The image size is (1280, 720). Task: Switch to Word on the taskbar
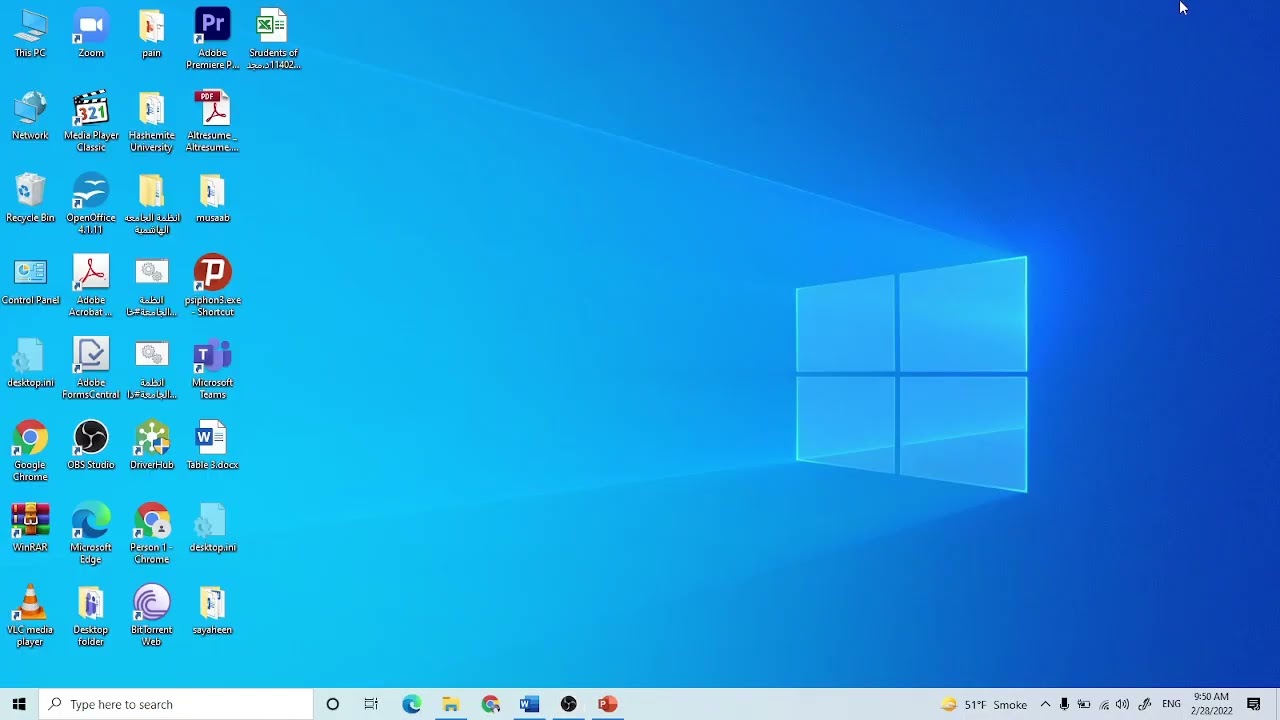click(x=529, y=704)
